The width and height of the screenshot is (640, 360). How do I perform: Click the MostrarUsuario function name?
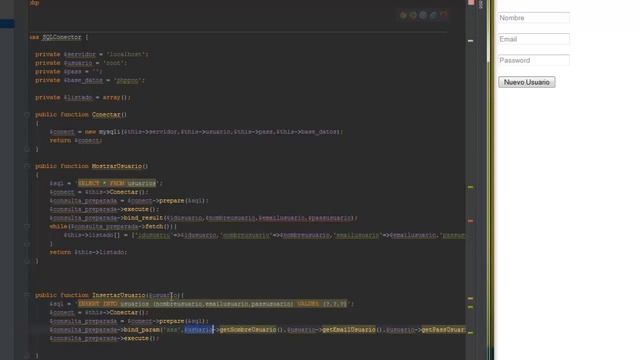(x=117, y=166)
